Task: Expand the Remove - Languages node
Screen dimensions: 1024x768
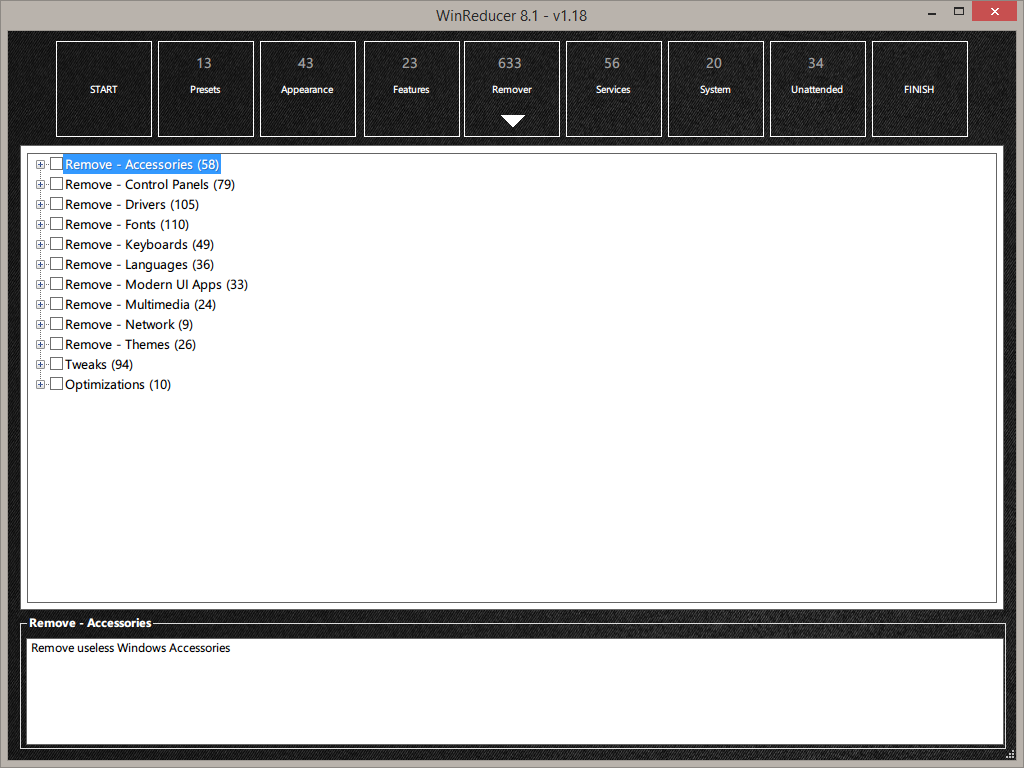Action: click(40, 264)
